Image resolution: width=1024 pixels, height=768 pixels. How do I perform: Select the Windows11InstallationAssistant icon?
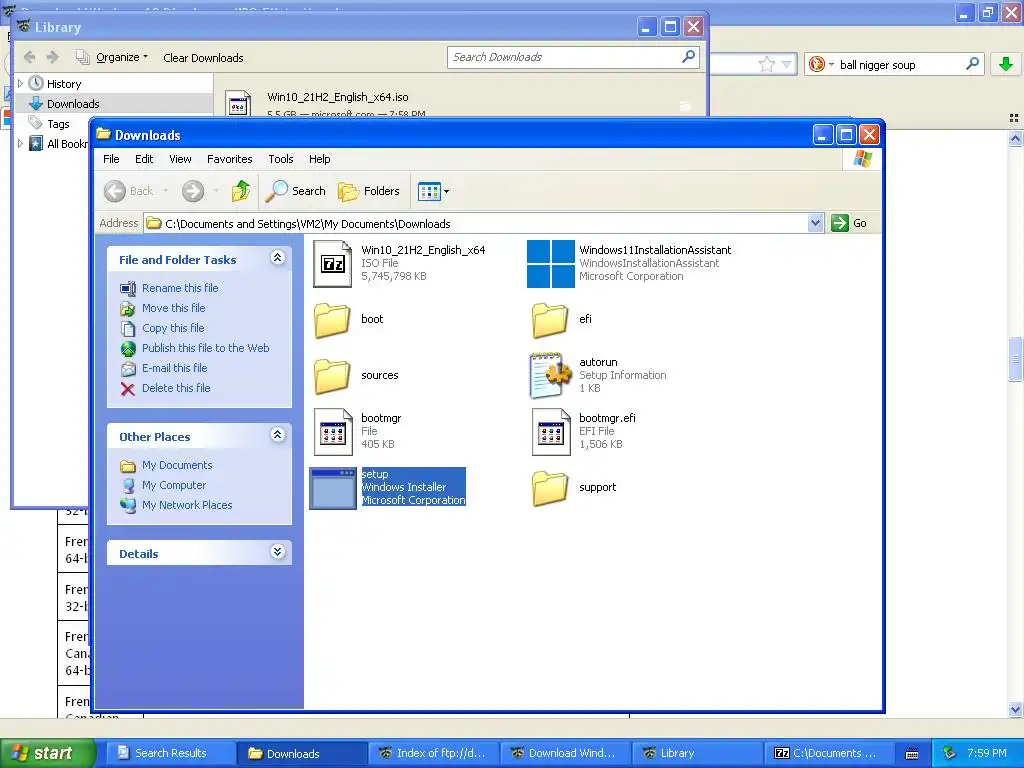pyautogui.click(x=551, y=264)
